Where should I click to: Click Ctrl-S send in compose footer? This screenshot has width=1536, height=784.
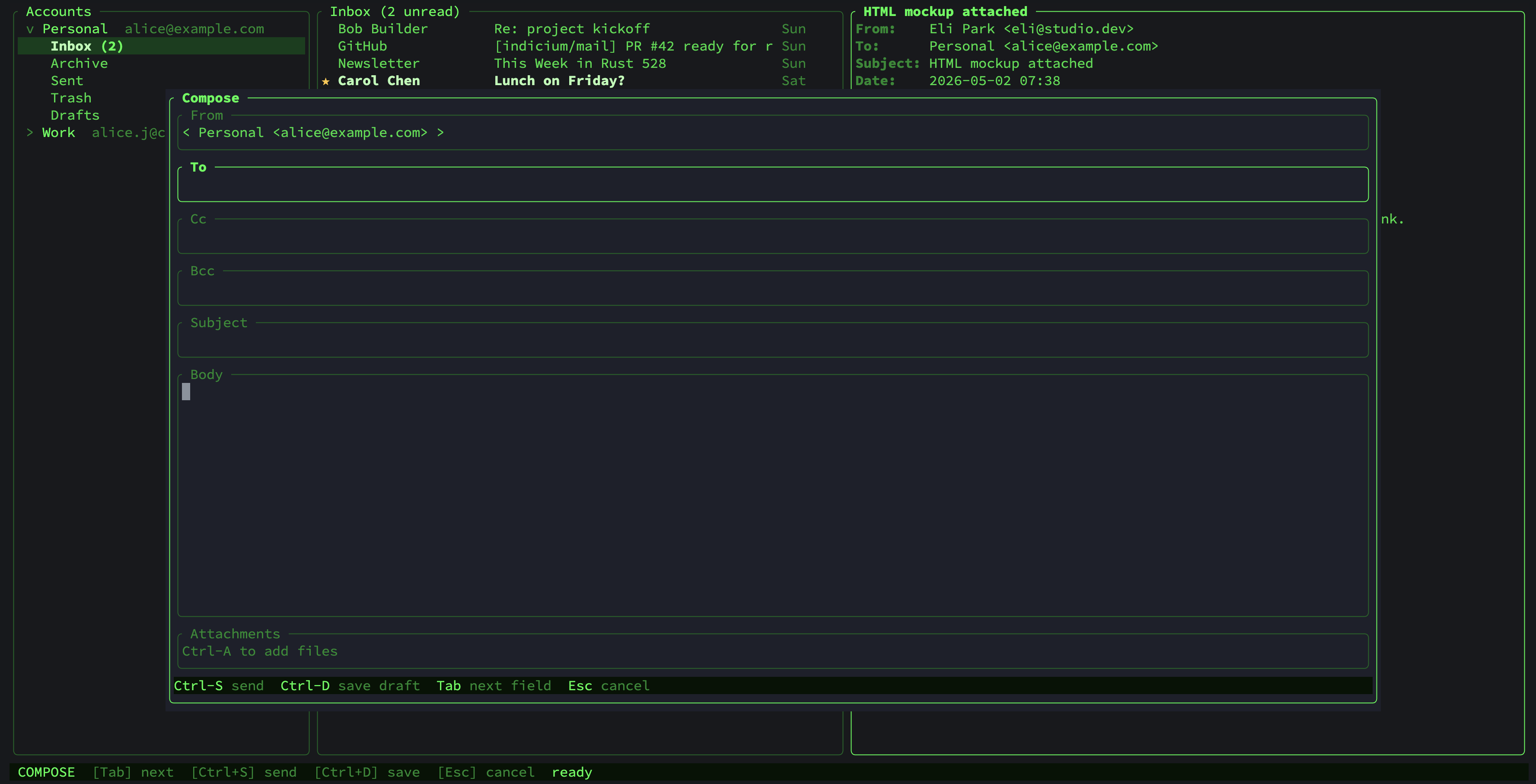219,686
